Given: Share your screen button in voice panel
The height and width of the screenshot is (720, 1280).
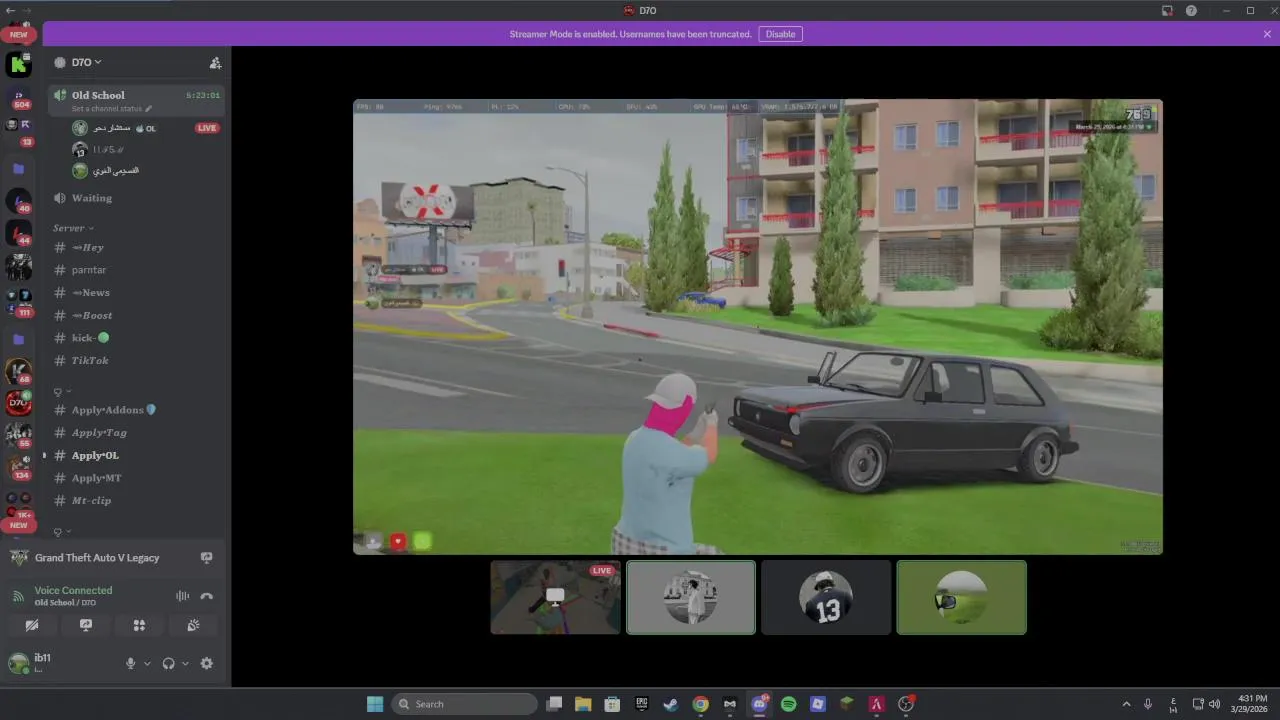Looking at the screenshot, I should point(86,625).
